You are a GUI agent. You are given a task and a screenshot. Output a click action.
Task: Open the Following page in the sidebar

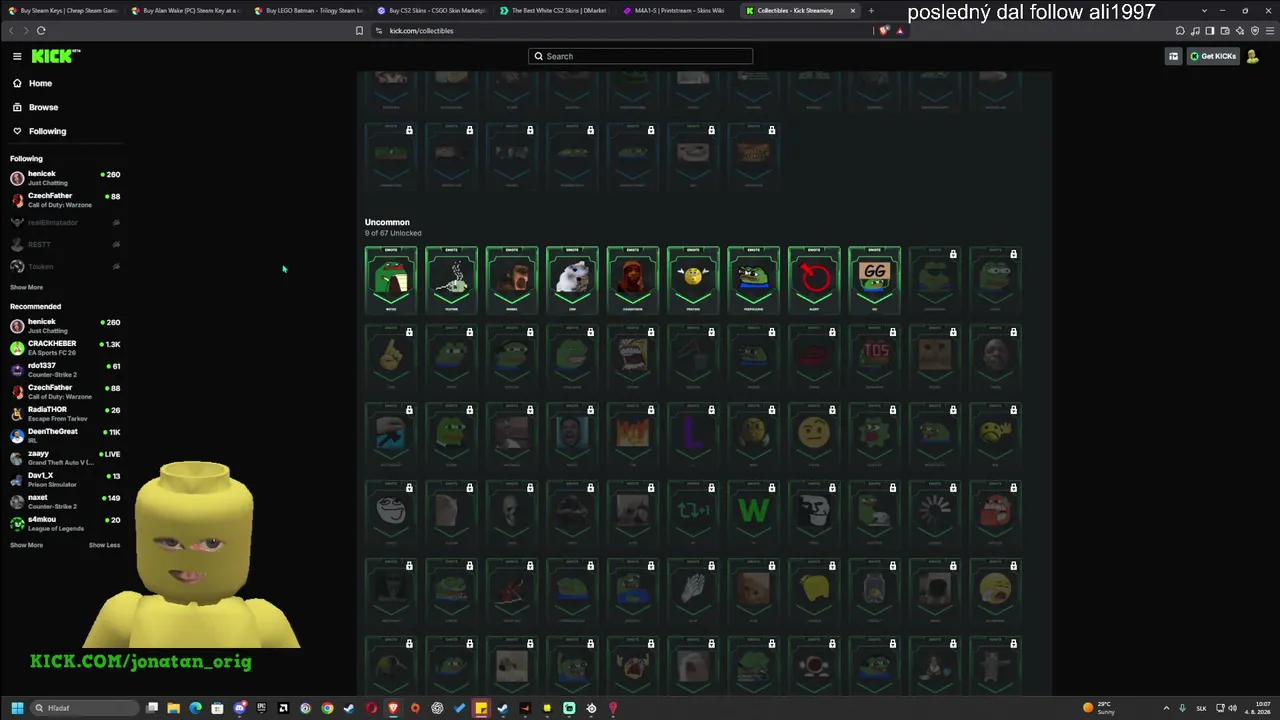tap(47, 131)
